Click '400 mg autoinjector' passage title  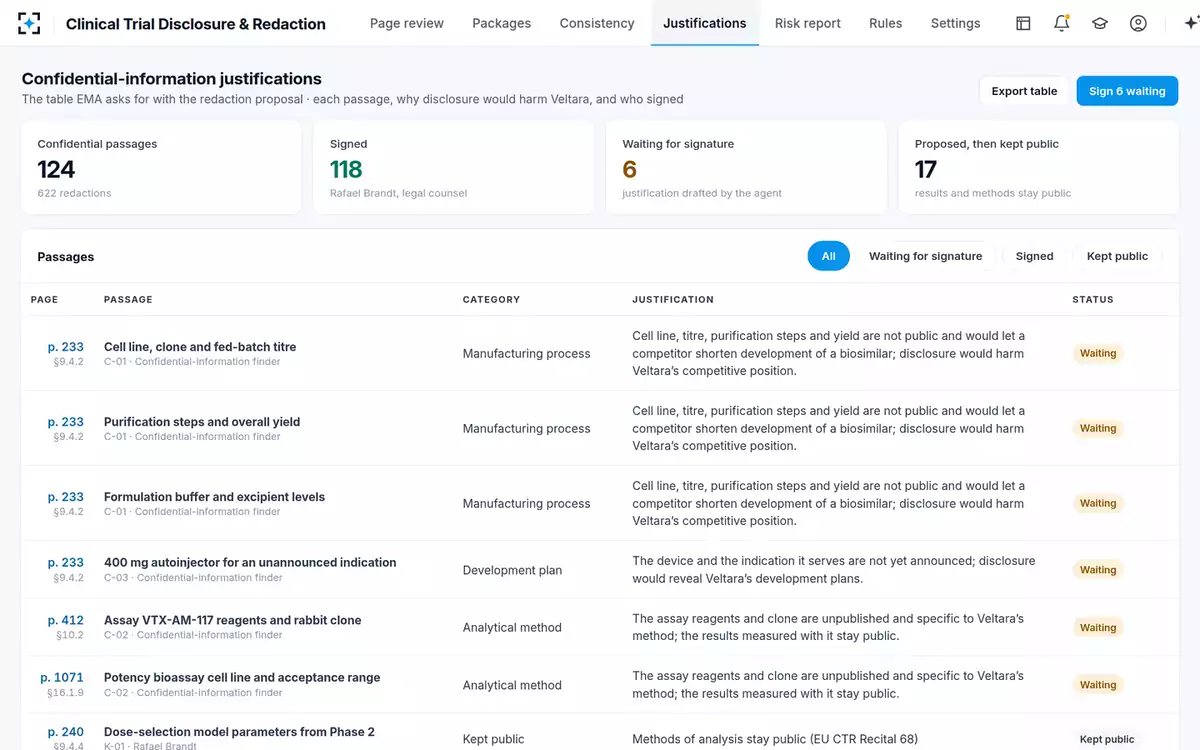coord(250,563)
